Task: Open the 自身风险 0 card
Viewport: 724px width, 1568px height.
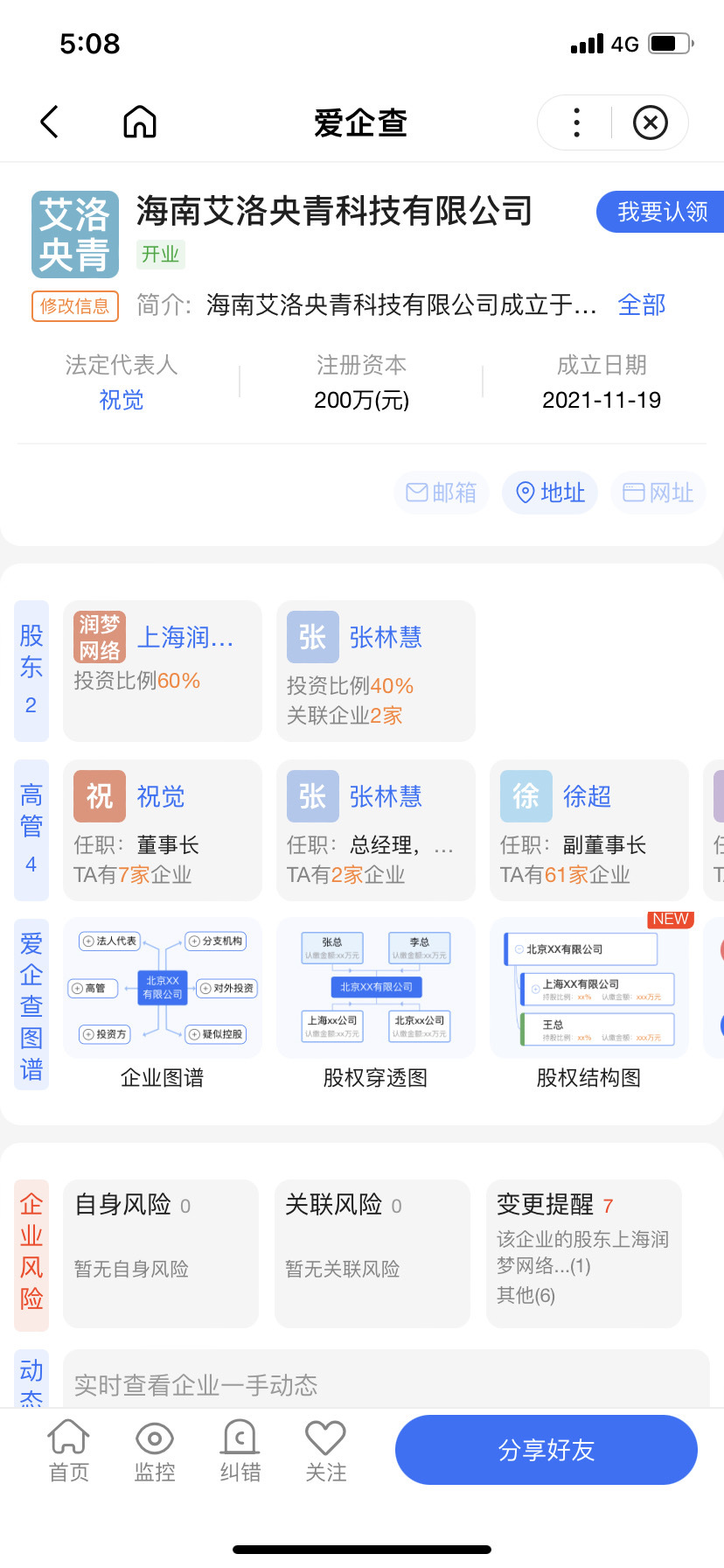Action: 161,1254
